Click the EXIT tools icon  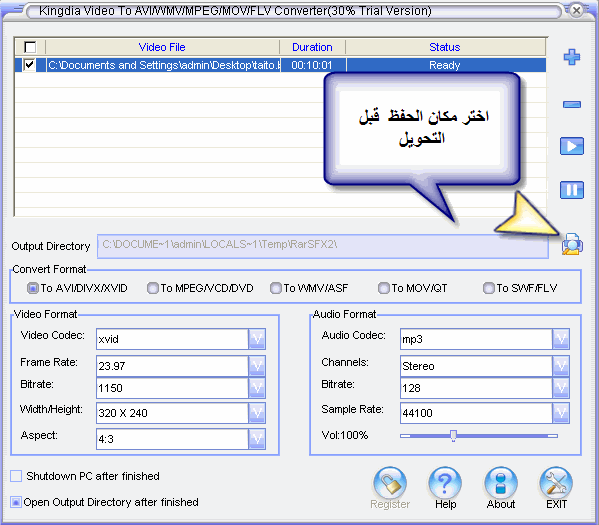coord(556,482)
